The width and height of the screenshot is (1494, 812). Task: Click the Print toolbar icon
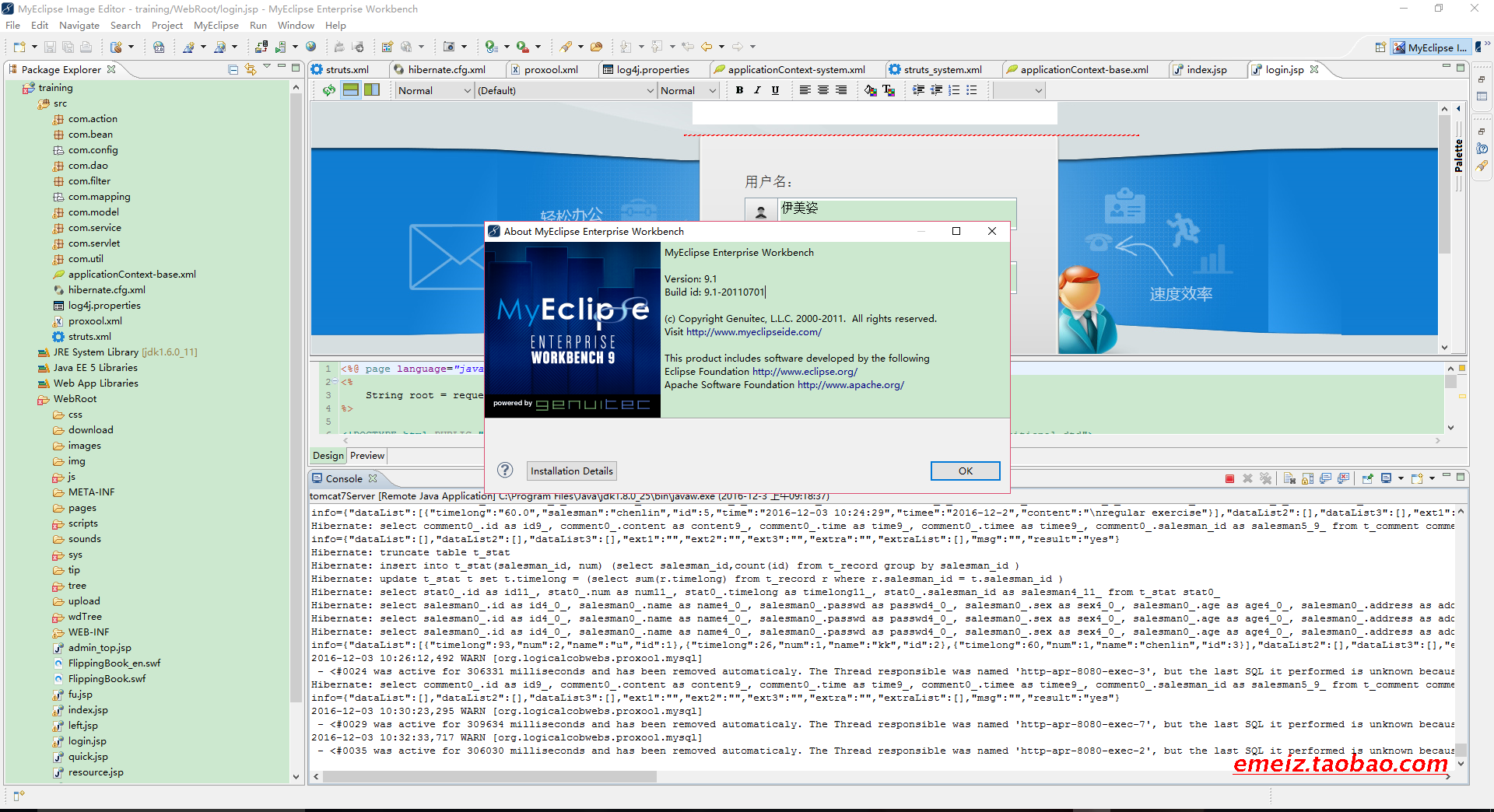(86, 47)
